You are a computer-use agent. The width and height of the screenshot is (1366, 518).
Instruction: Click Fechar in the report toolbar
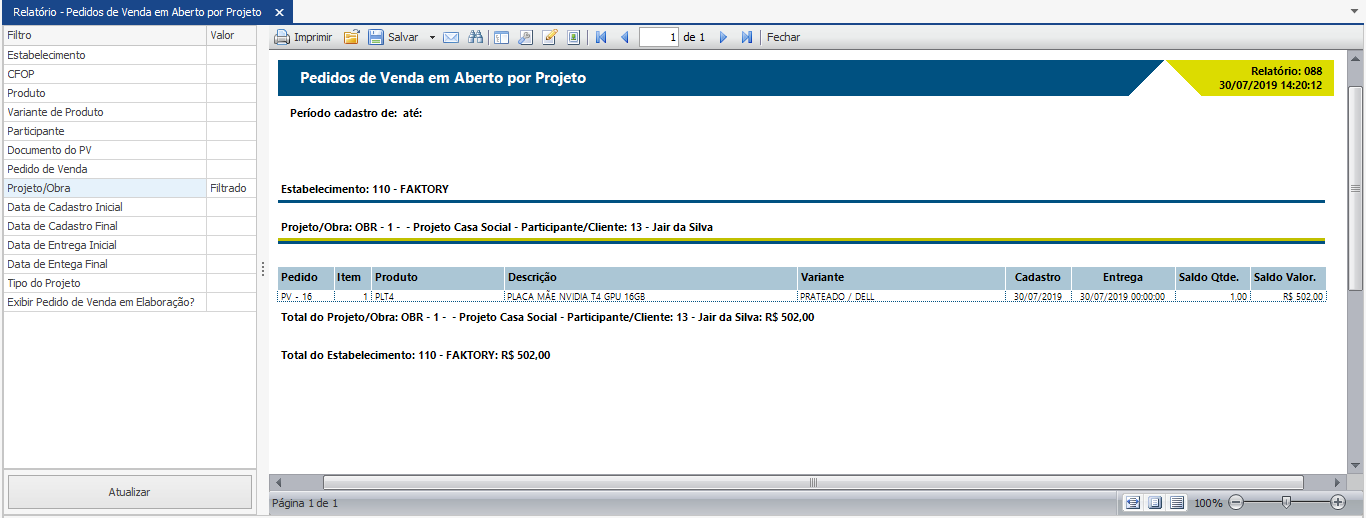783,37
